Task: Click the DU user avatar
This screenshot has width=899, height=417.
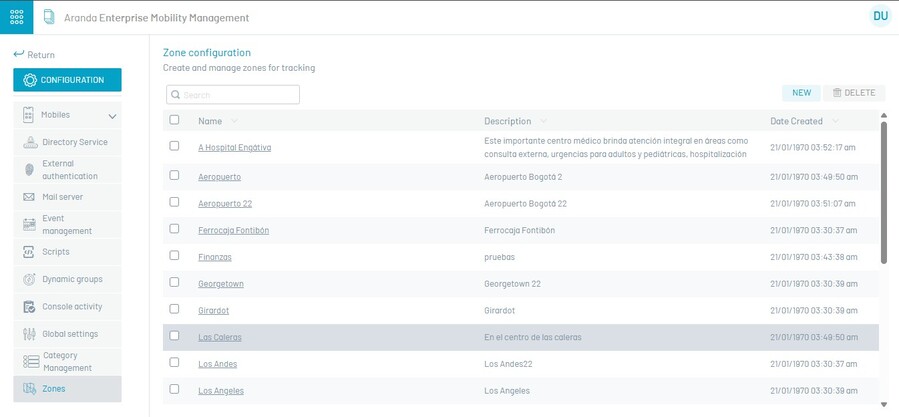Action: 880,16
